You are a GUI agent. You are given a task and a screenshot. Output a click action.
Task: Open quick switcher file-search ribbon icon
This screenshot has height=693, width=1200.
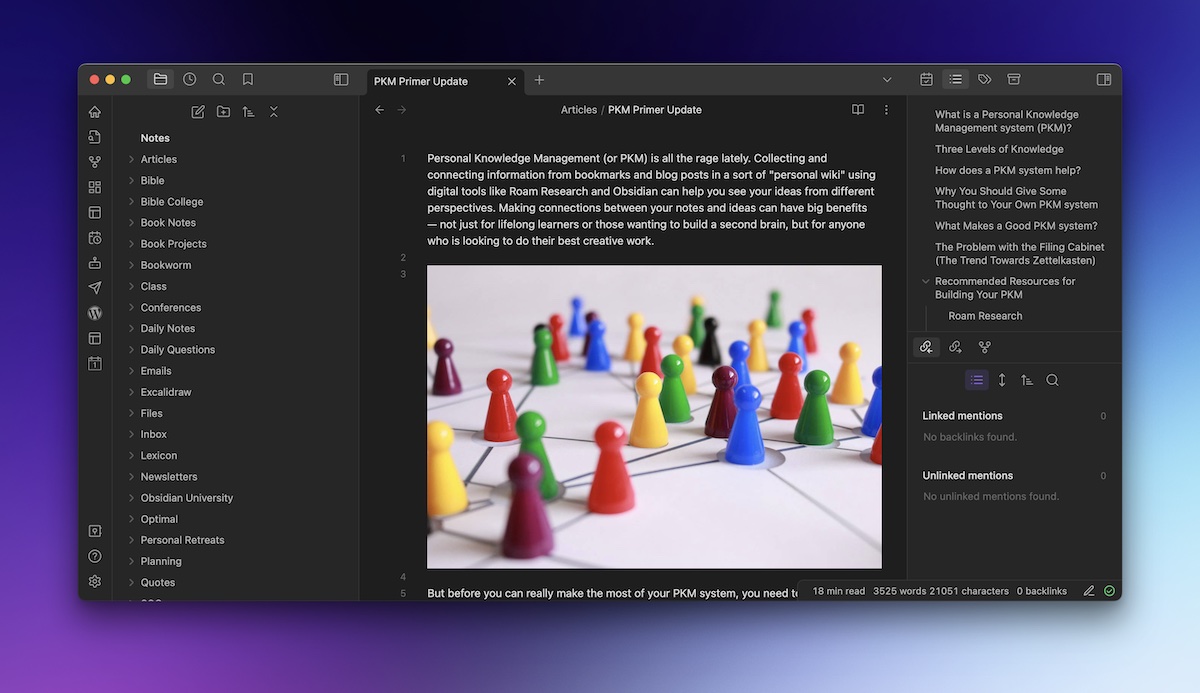95,137
